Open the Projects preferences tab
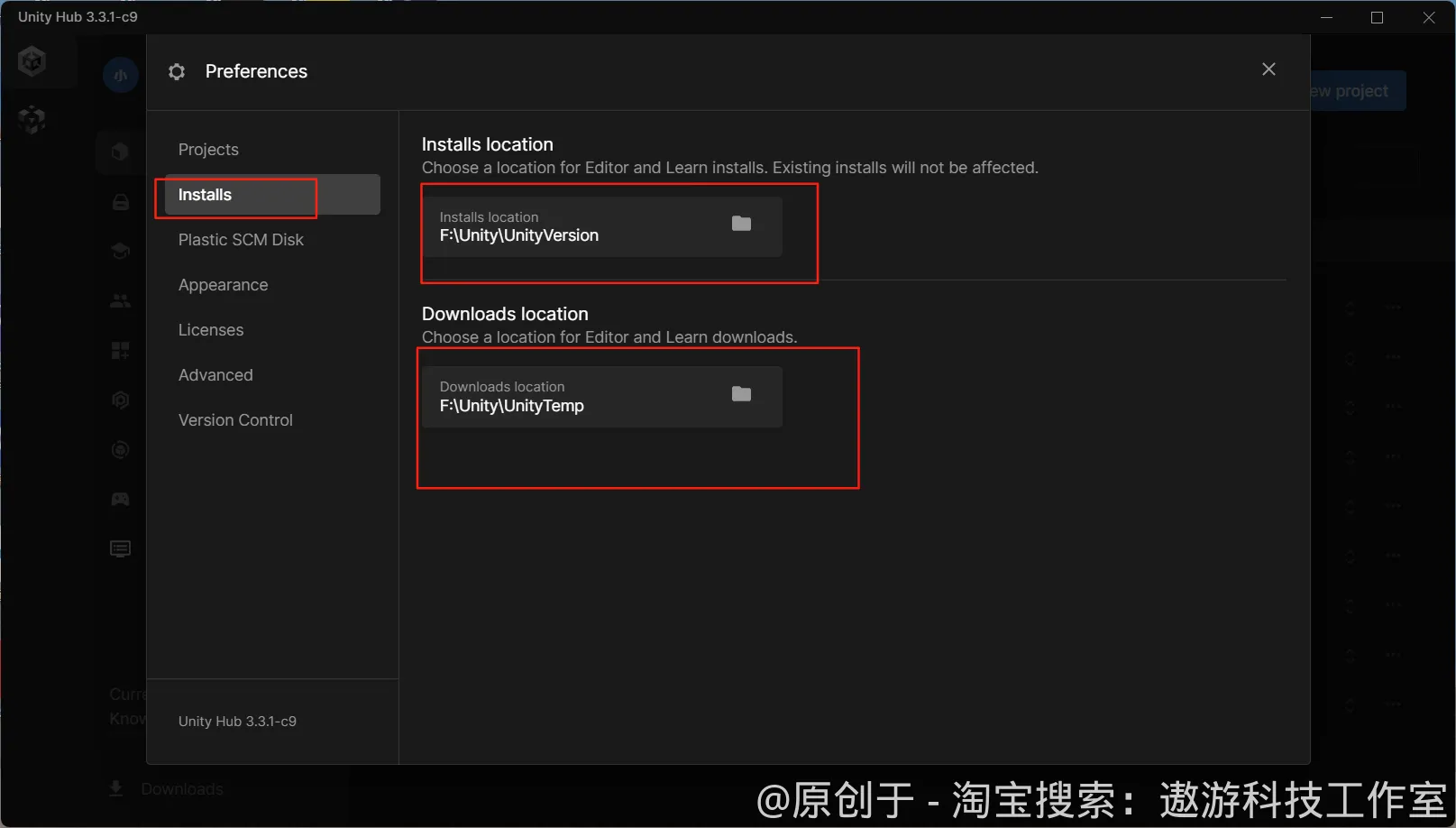The height and width of the screenshot is (828, 1456). (208, 150)
